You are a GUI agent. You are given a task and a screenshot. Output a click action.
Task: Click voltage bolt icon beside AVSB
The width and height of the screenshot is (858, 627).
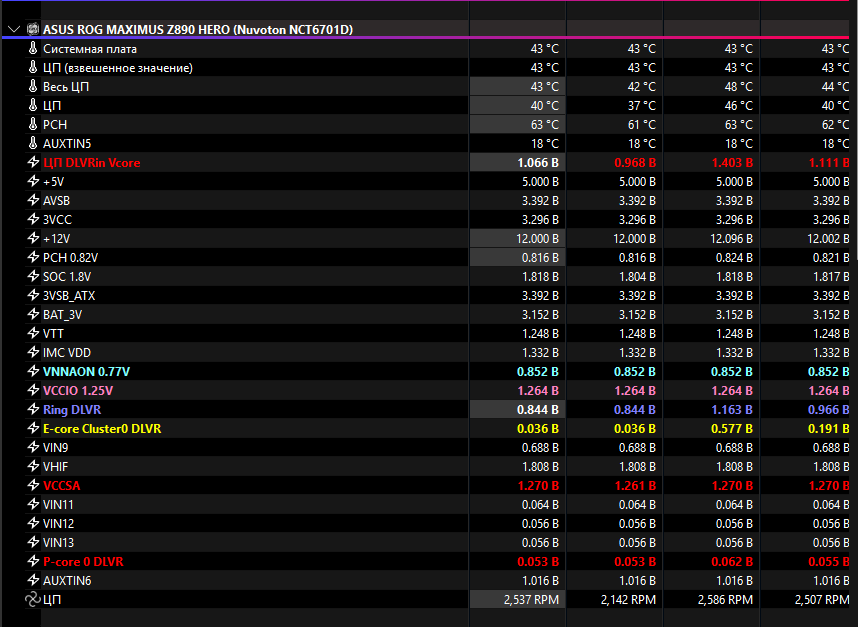pyautogui.click(x=33, y=200)
